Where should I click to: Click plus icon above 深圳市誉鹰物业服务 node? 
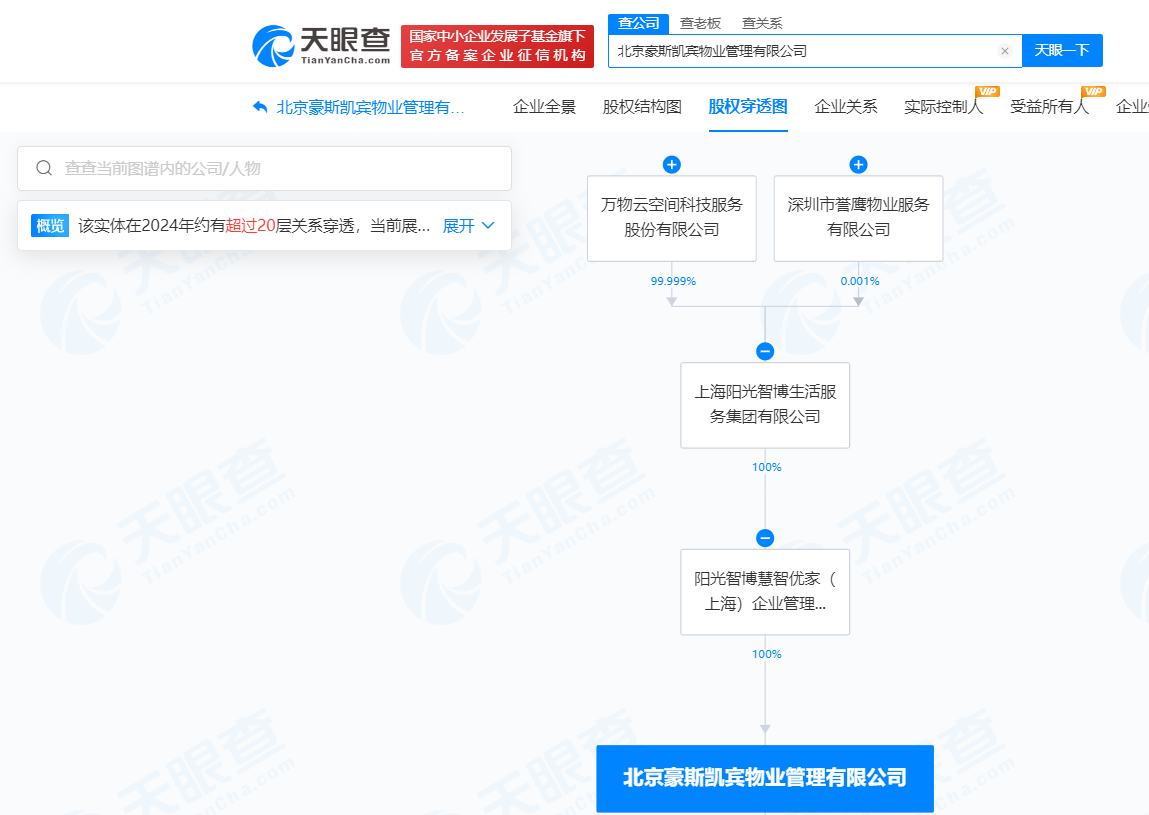[x=858, y=164]
